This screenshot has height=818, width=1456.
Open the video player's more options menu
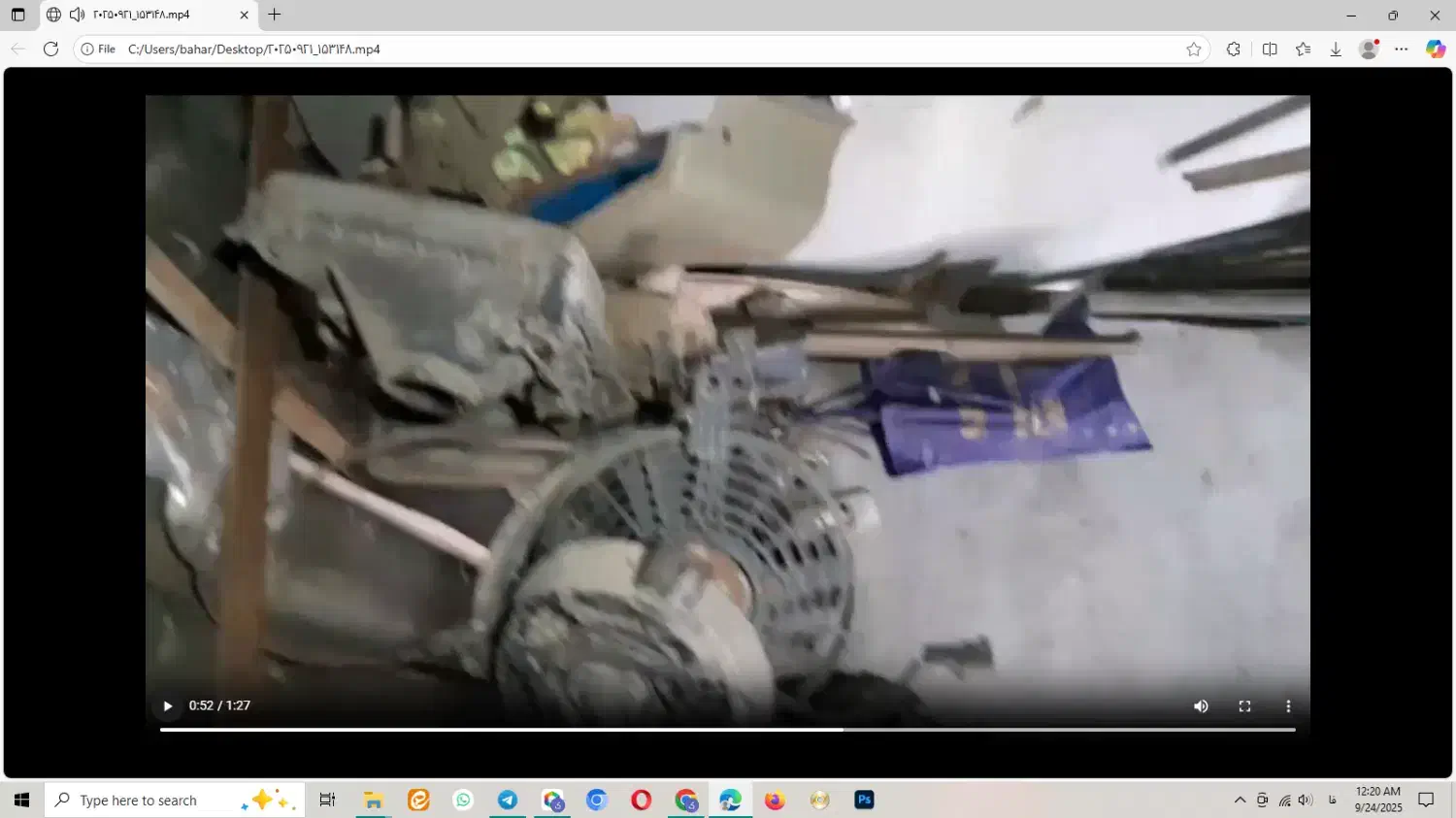pos(1288,706)
